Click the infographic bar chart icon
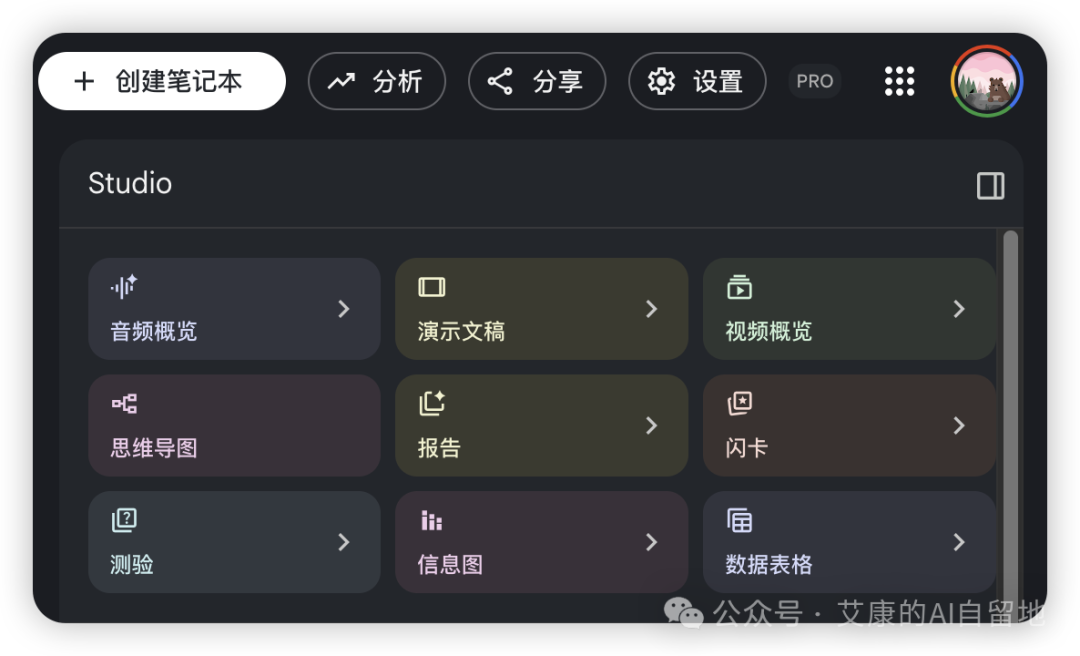The height and width of the screenshot is (656, 1080). (431, 520)
